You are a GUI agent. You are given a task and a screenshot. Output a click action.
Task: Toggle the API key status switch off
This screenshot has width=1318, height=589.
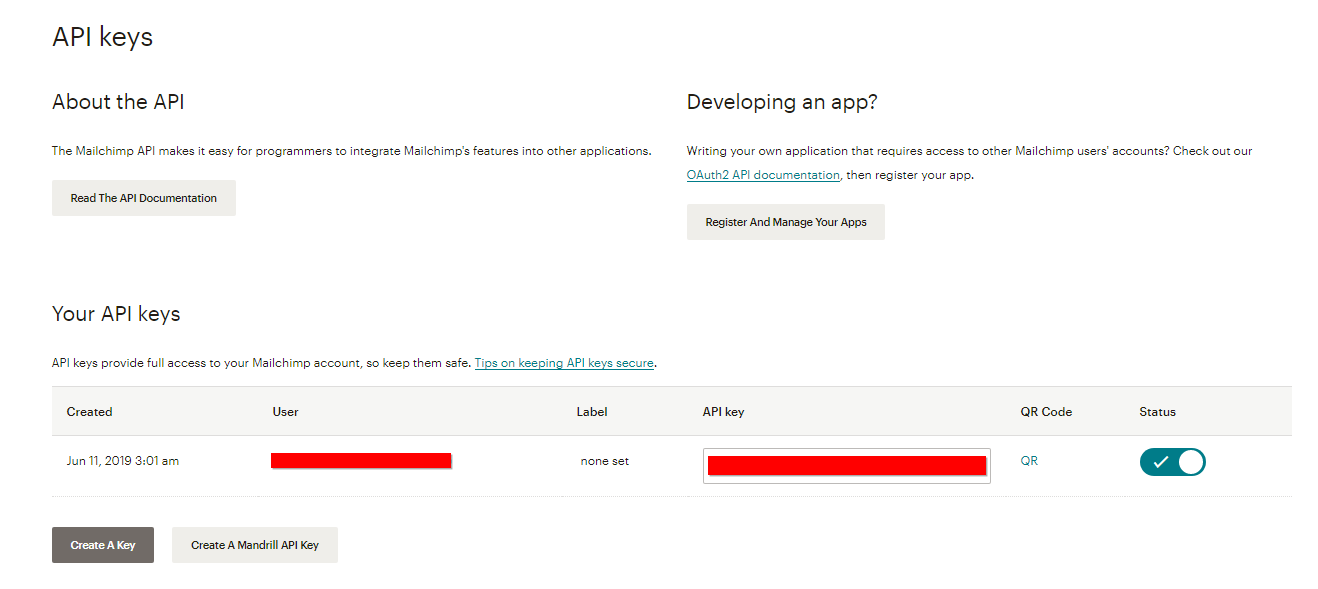tap(1173, 462)
